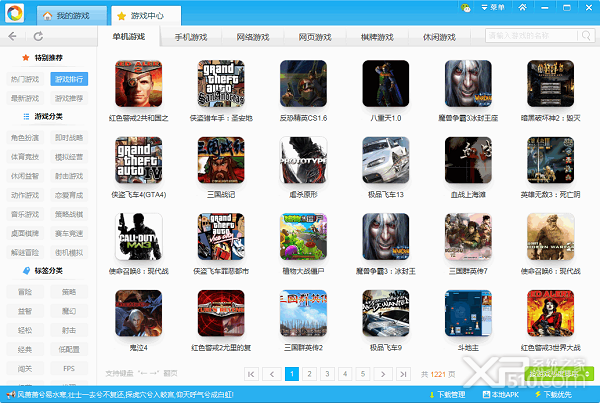Open the Red Alert 2 红色警戒2共和国之 icon
This screenshot has width=600, height=403.
pyautogui.click(x=139, y=83)
